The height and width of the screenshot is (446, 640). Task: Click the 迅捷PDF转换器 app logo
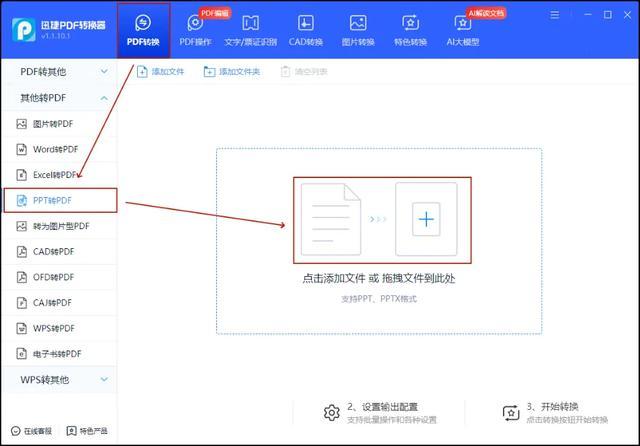click(x=24, y=30)
